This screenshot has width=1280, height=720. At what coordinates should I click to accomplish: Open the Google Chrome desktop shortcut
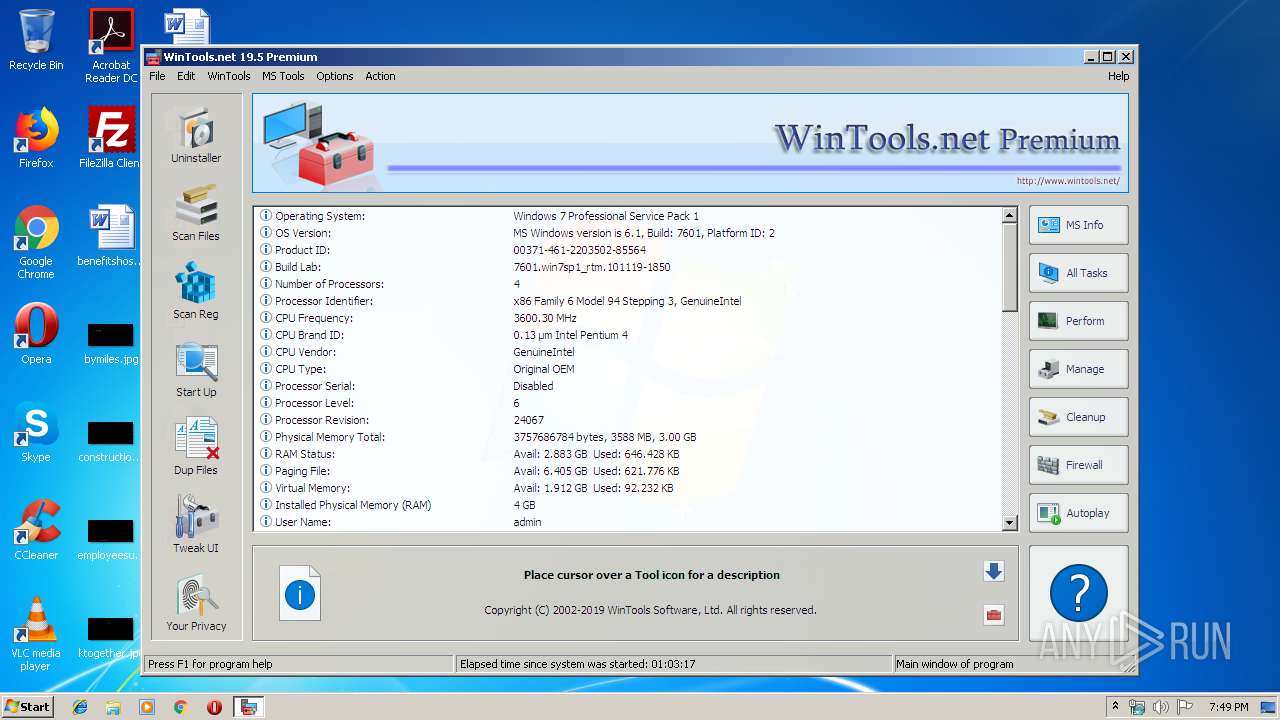point(36,242)
